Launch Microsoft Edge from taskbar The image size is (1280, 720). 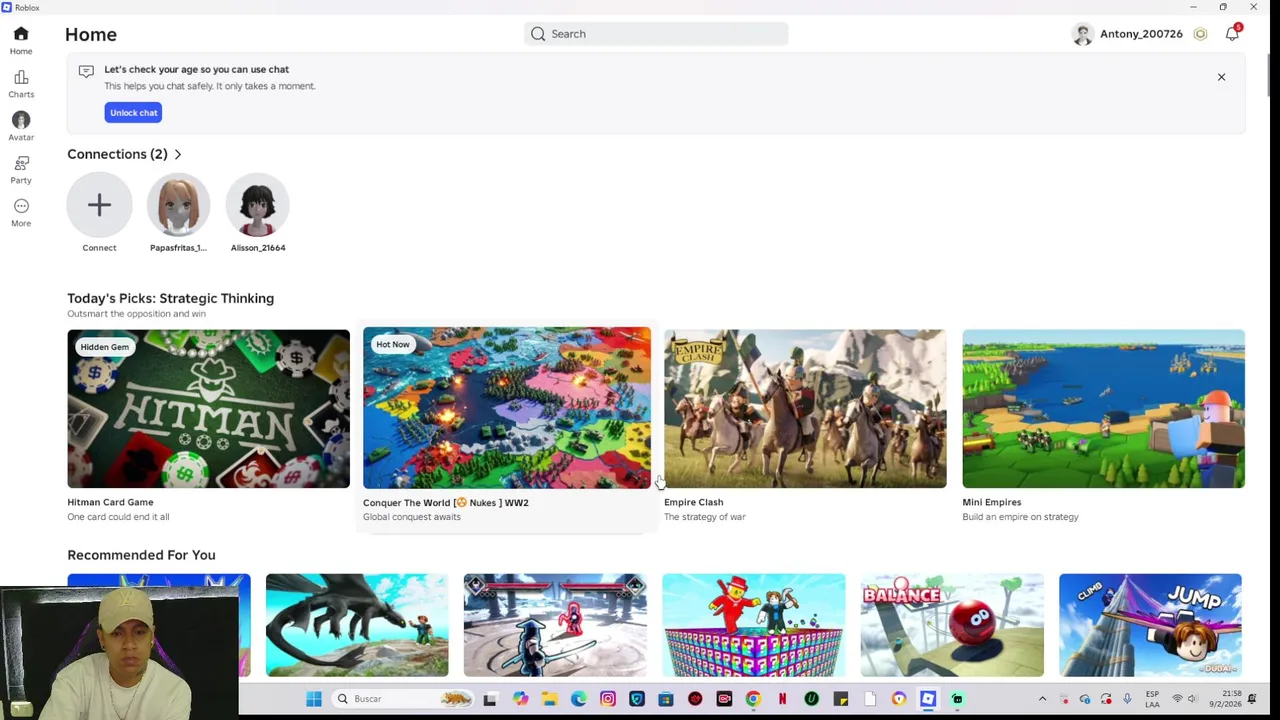point(578,699)
